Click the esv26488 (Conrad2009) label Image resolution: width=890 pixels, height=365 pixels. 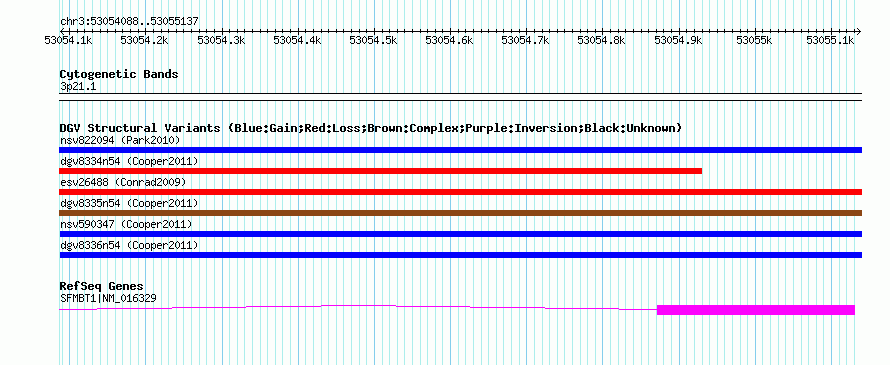123,182
